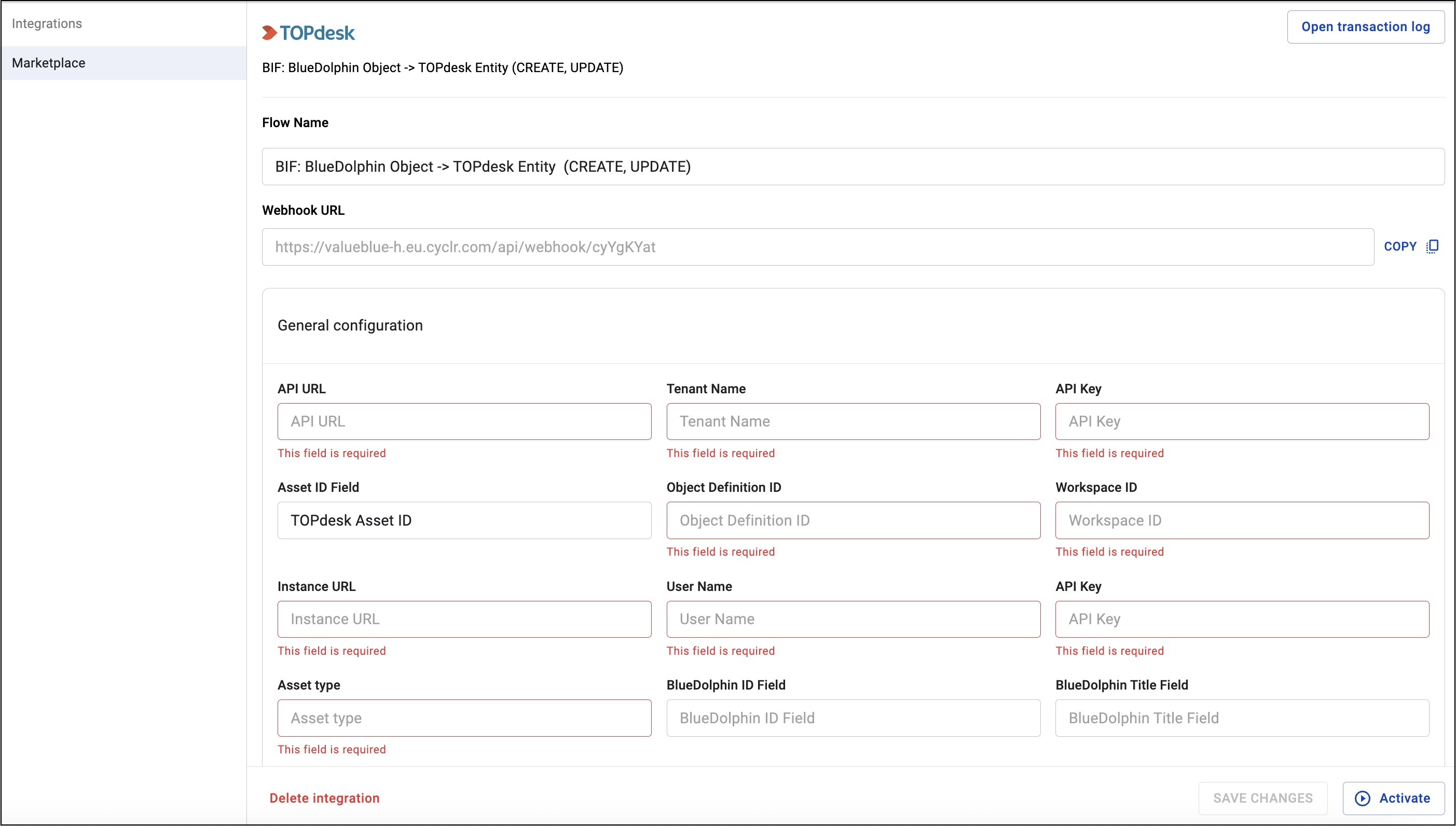The width and height of the screenshot is (1456, 826).
Task: Click the Webhook URL field
Action: (x=817, y=247)
